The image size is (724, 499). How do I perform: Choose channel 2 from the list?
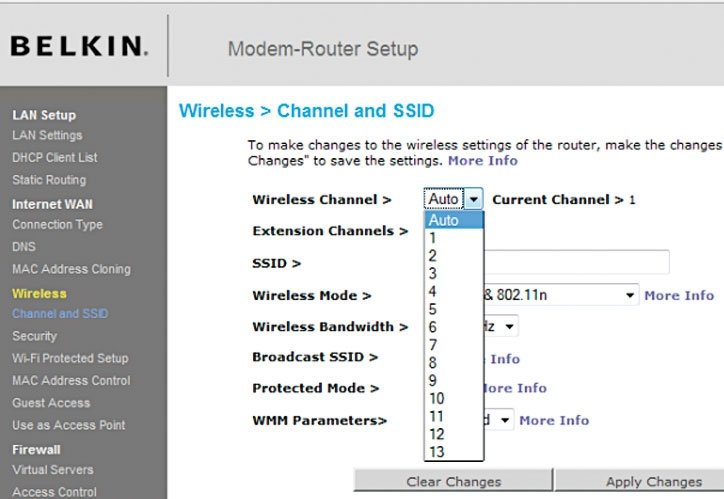click(x=454, y=256)
